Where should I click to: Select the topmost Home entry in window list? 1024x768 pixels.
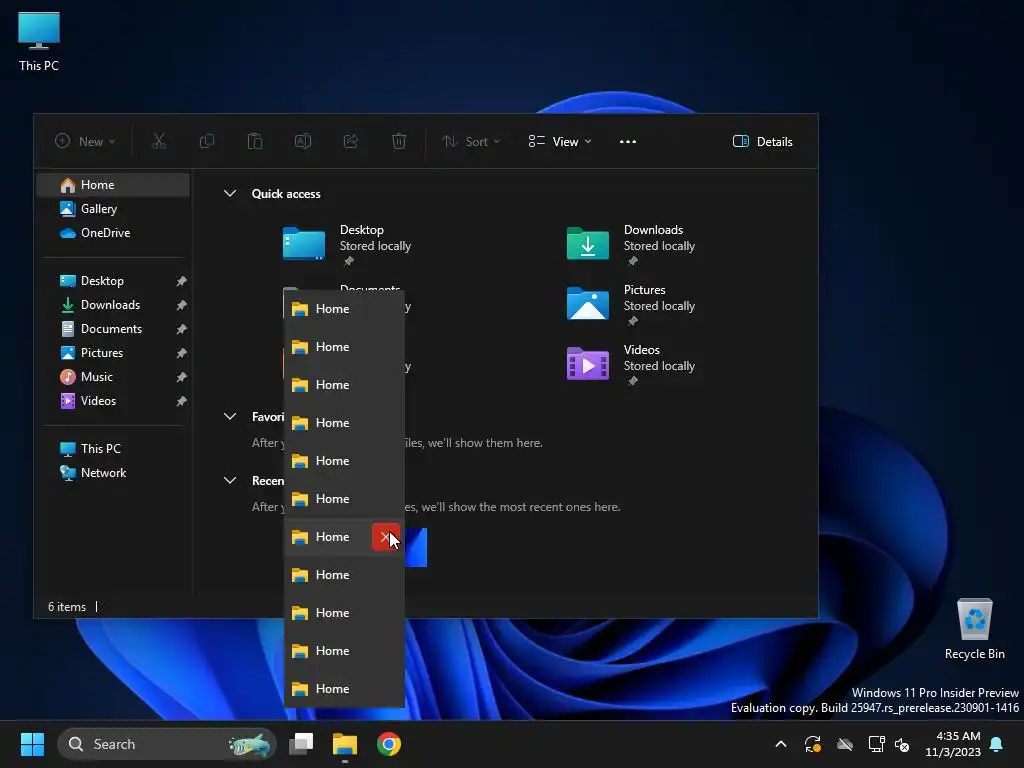click(x=344, y=309)
